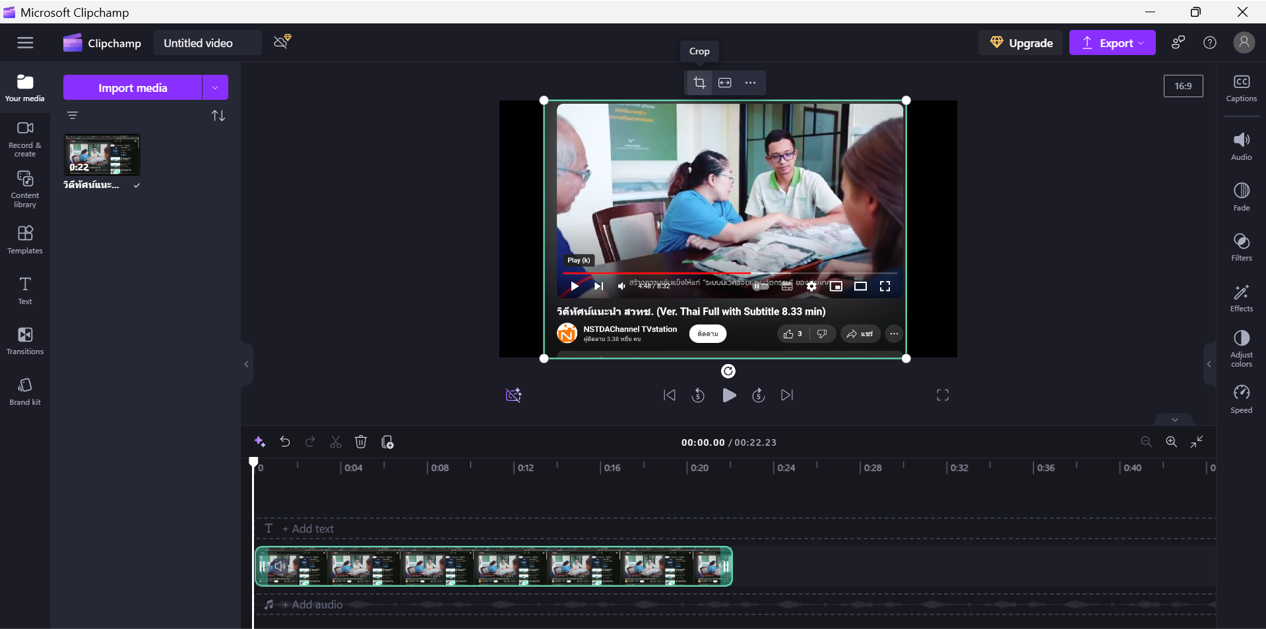Viewport: 1266px width, 629px height.
Task: Select the Crop tool above the preview
Action: tap(699, 83)
